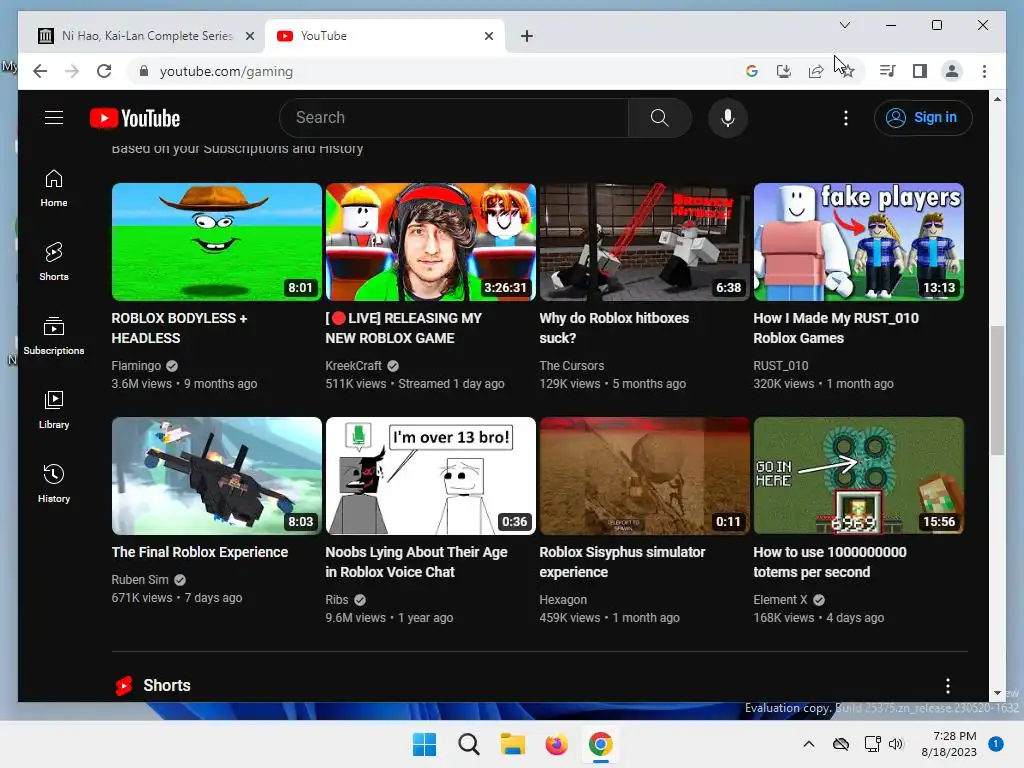This screenshot has height=768, width=1024.
Task: Start voice search with microphone icon
Action: click(x=728, y=118)
